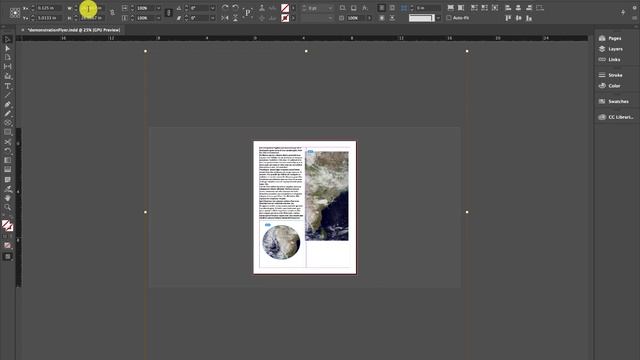Select the Selection tool arrow
Image resolution: width=640 pixels, height=360 pixels.
click(7, 39)
